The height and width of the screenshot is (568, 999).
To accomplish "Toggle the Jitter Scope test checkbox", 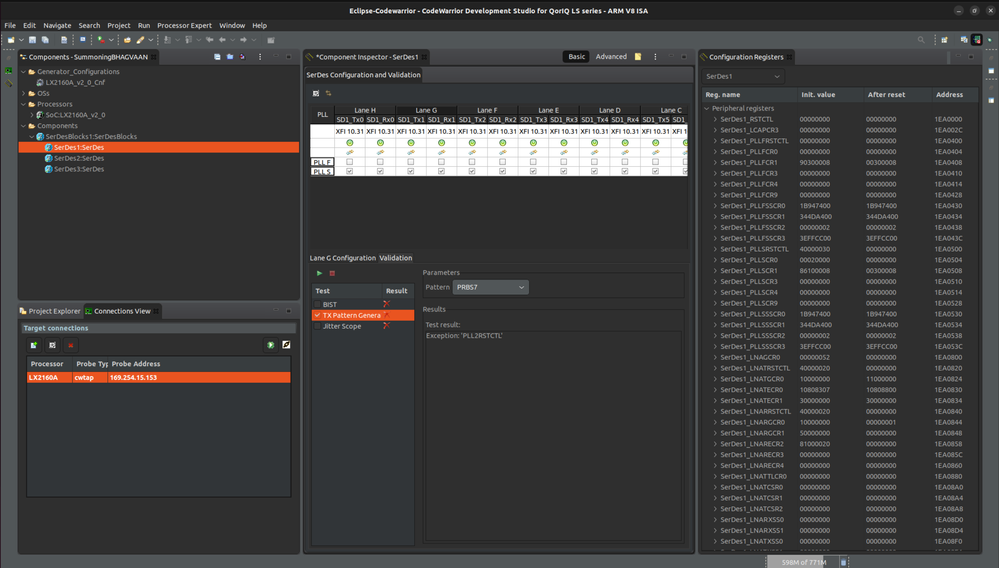I will click(317, 326).
